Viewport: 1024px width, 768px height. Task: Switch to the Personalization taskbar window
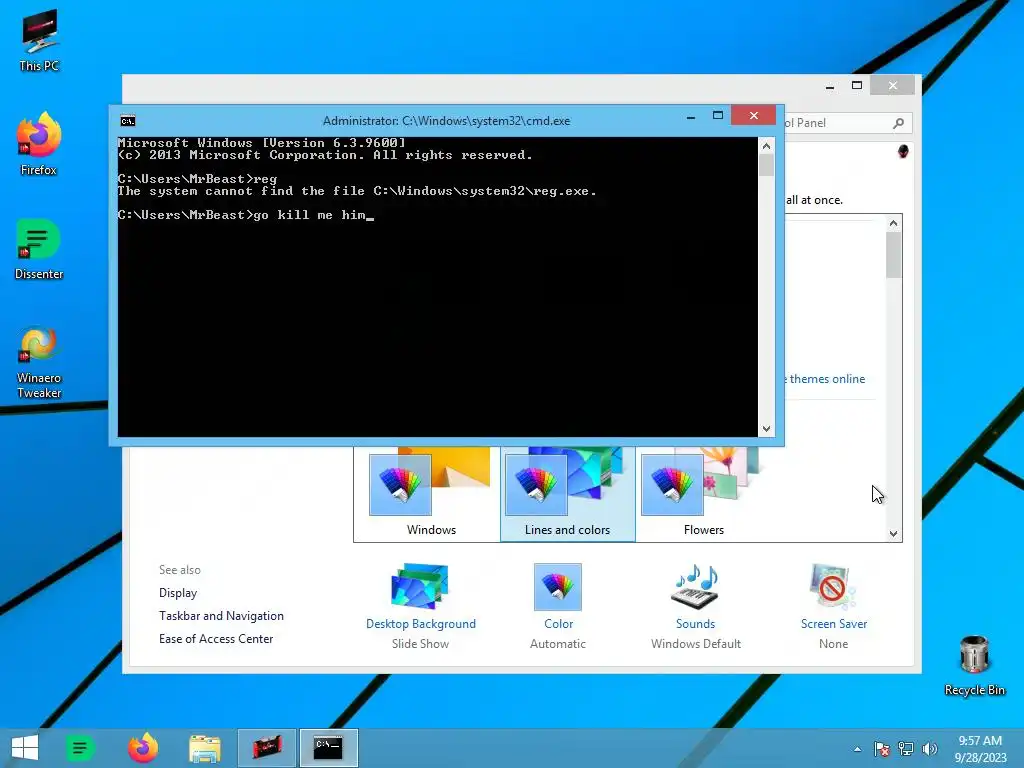coord(266,748)
